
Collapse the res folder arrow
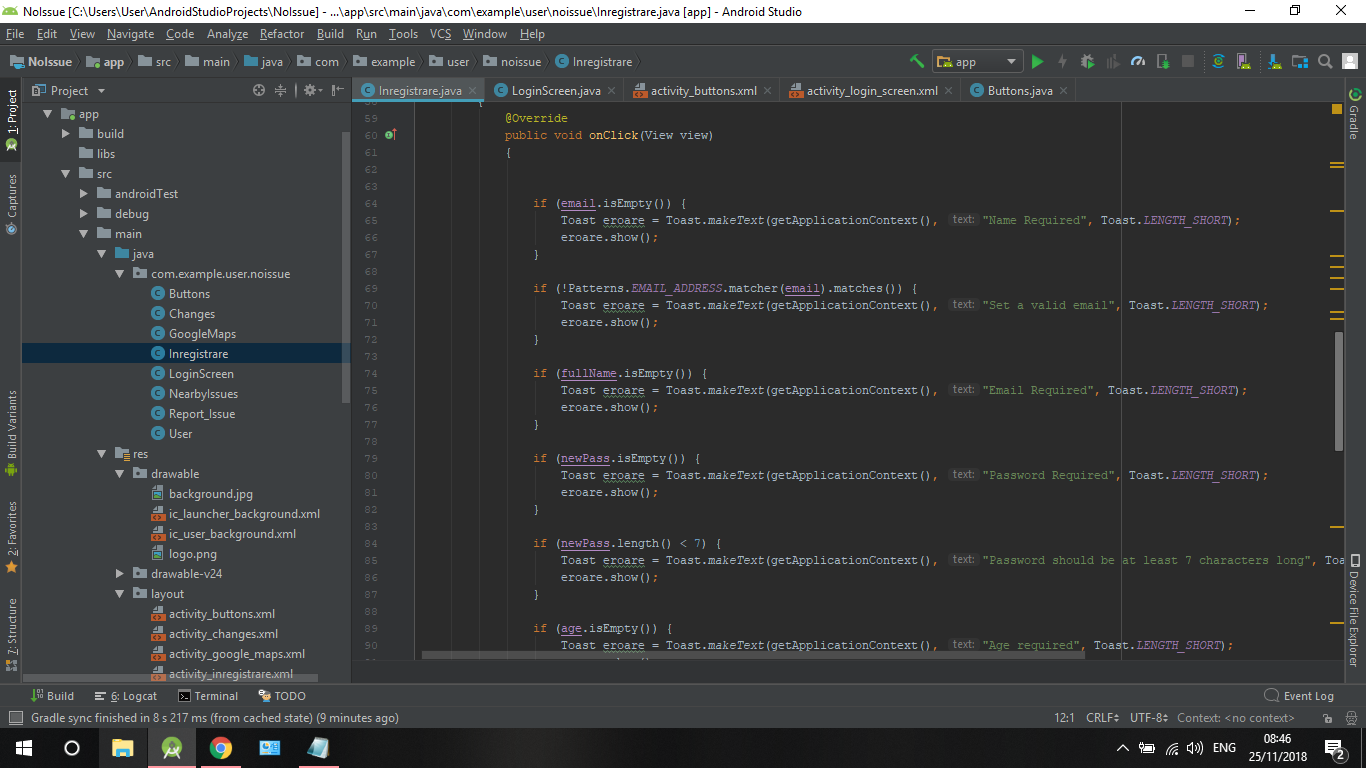tap(102, 454)
